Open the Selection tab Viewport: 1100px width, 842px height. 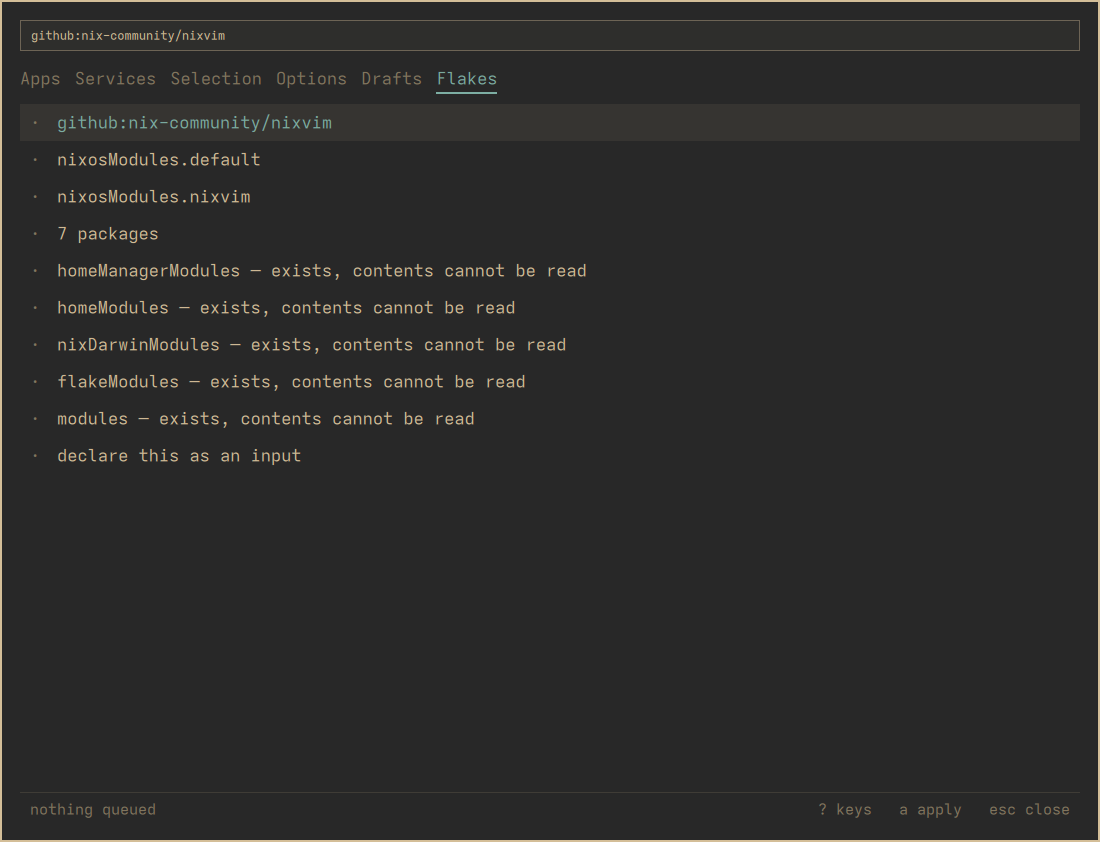coord(216,79)
